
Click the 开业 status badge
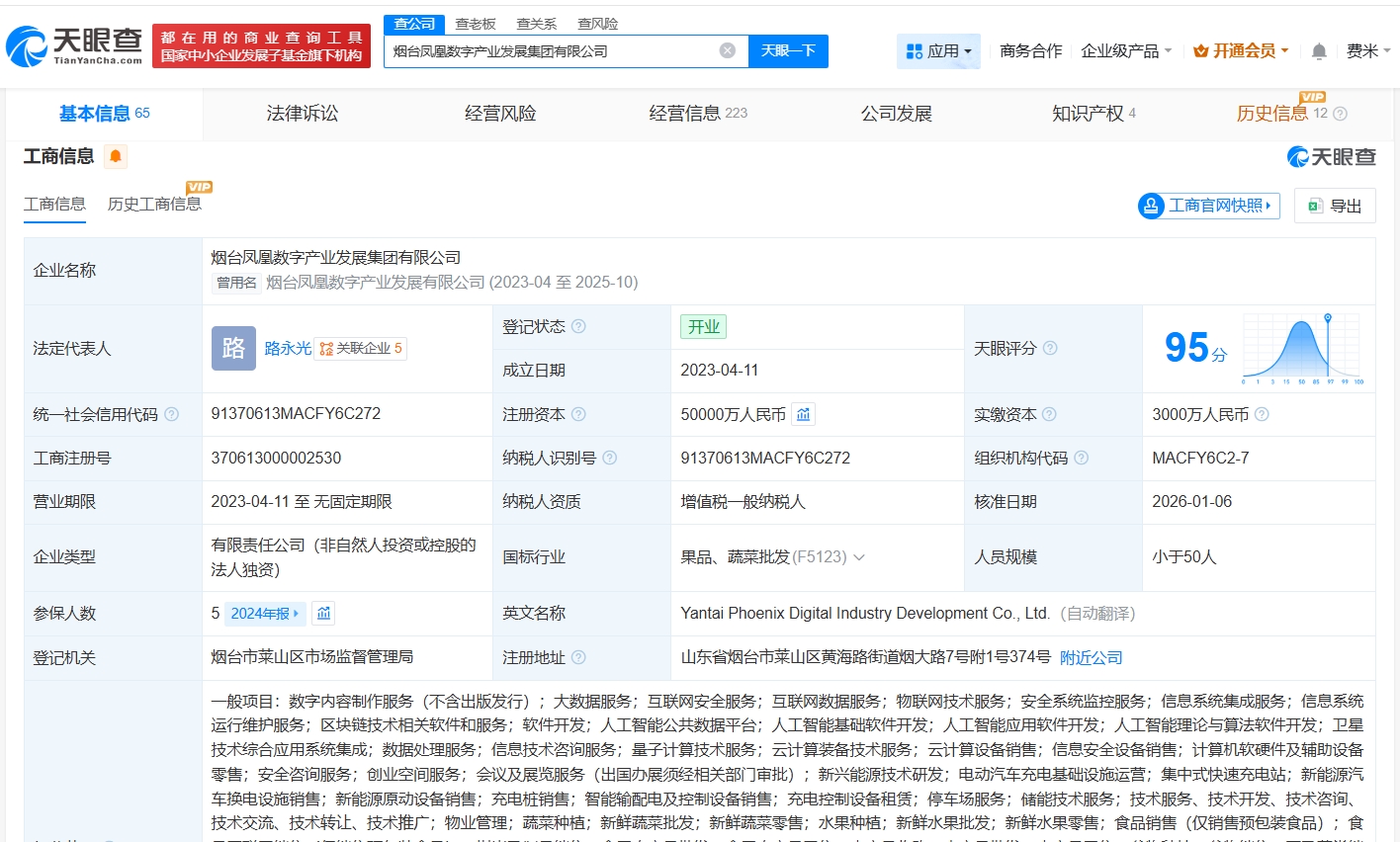[x=704, y=326]
